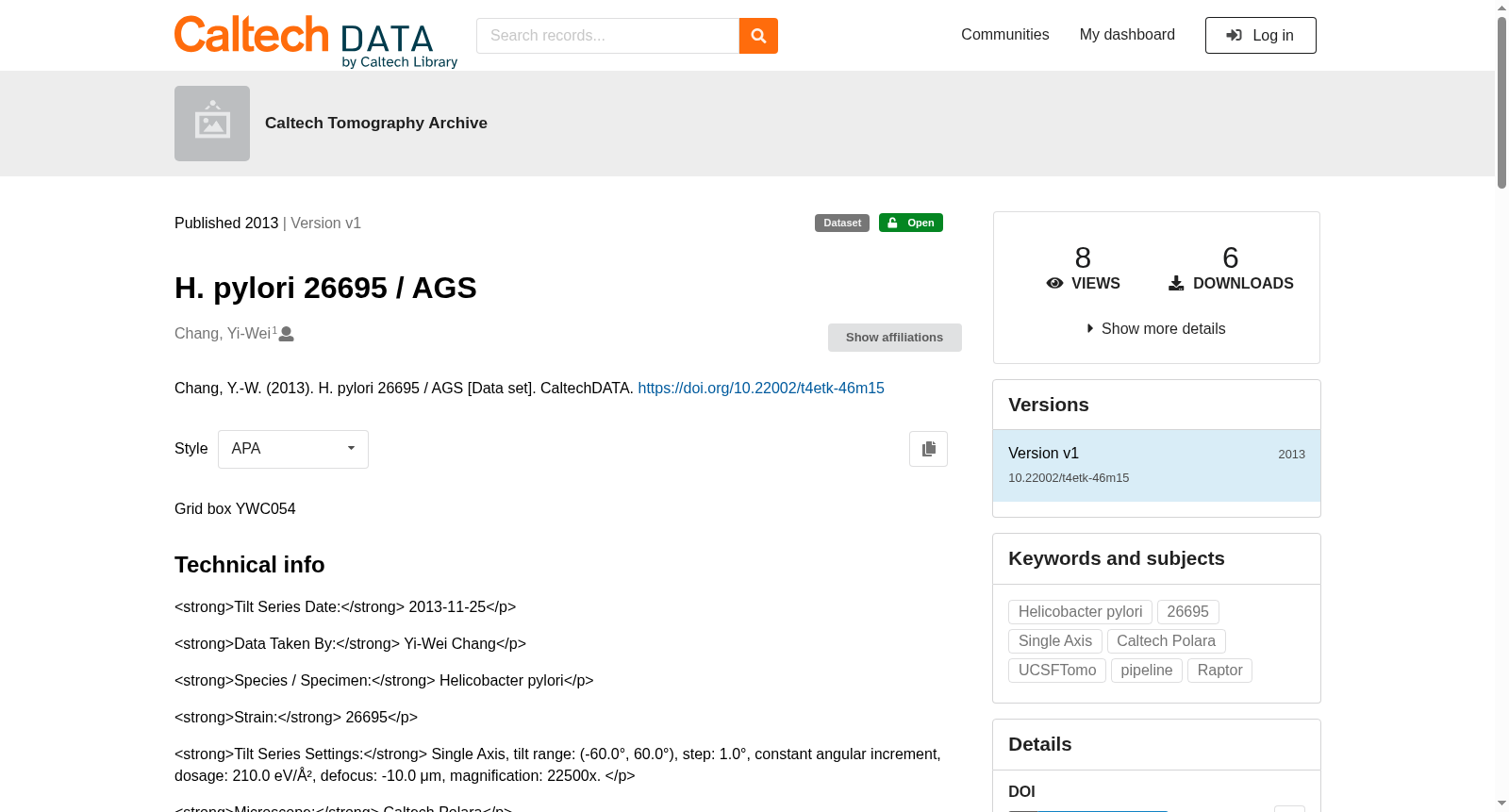The width and height of the screenshot is (1509, 812).
Task: Expand Show more details
Action: pyautogui.click(x=1156, y=328)
